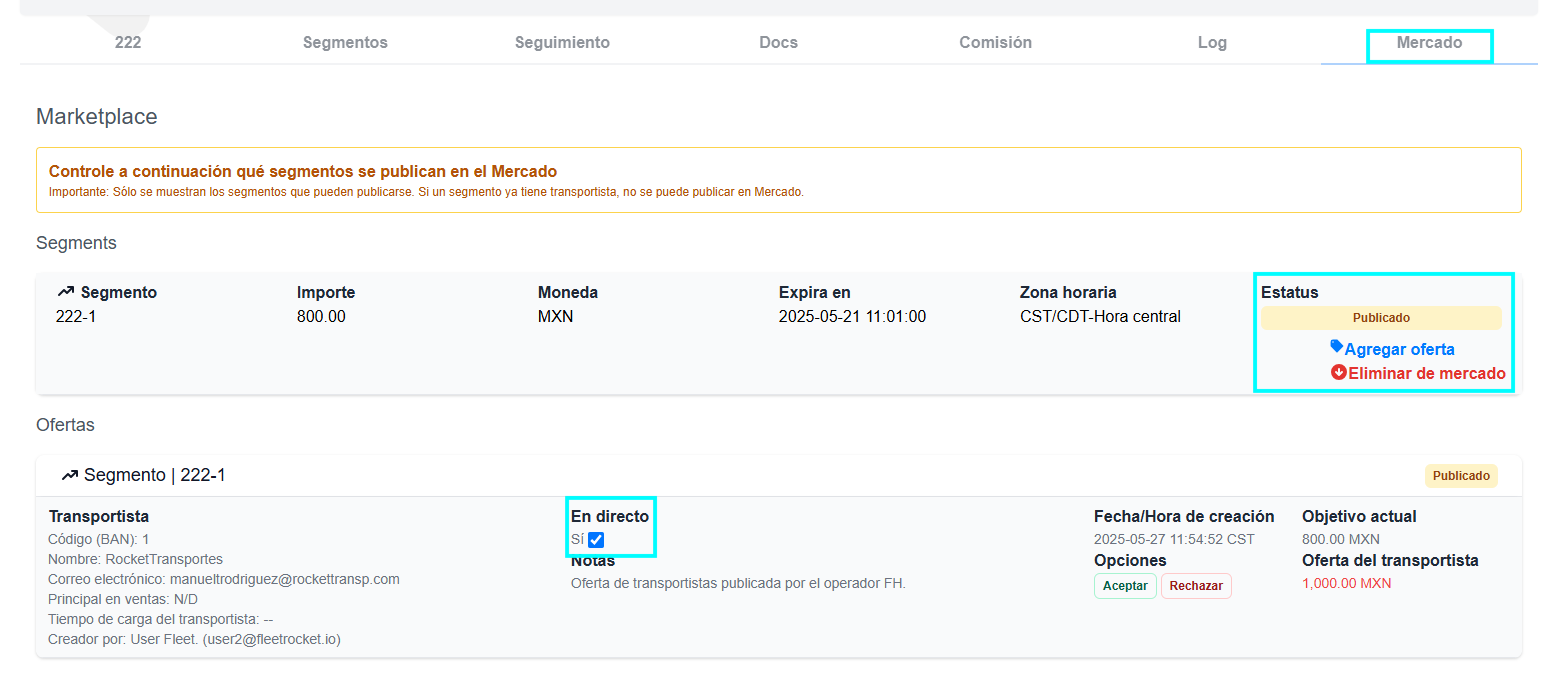Click the Publicado status badge in Estatus
1545x689 pixels.
(x=1381, y=318)
